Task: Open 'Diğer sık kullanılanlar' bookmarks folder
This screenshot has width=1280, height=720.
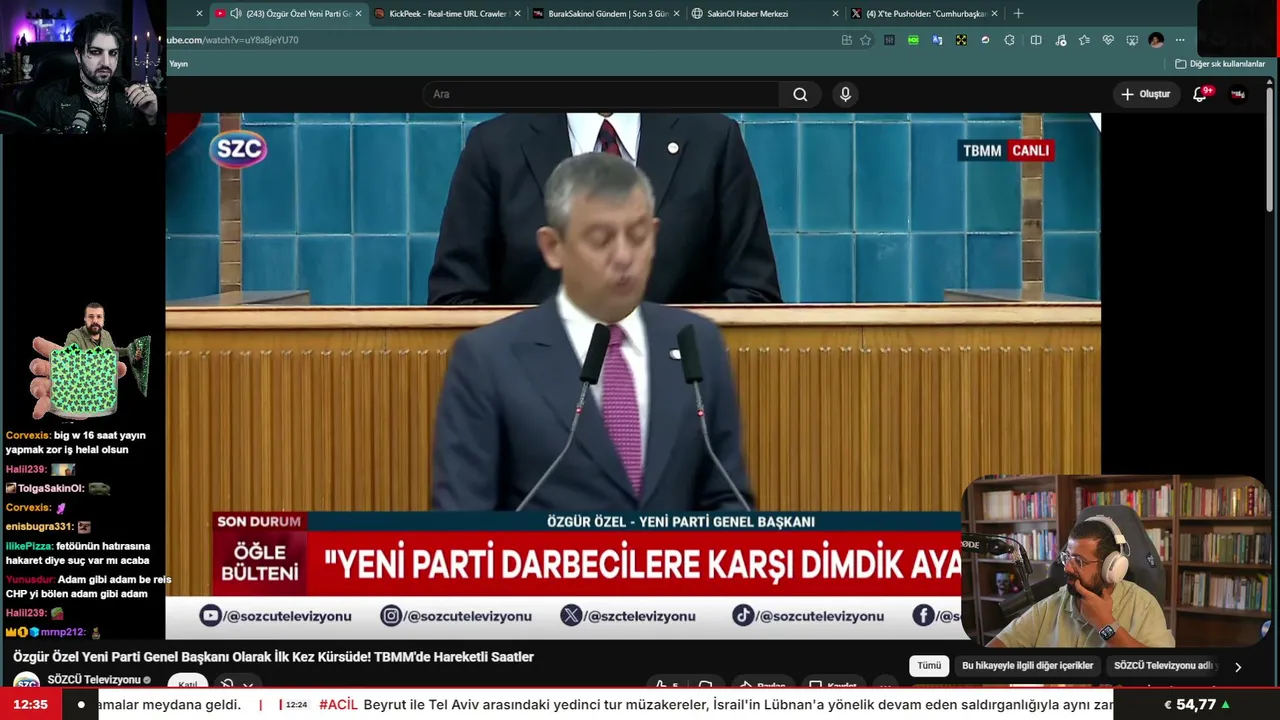Action: click(1220, 64)
